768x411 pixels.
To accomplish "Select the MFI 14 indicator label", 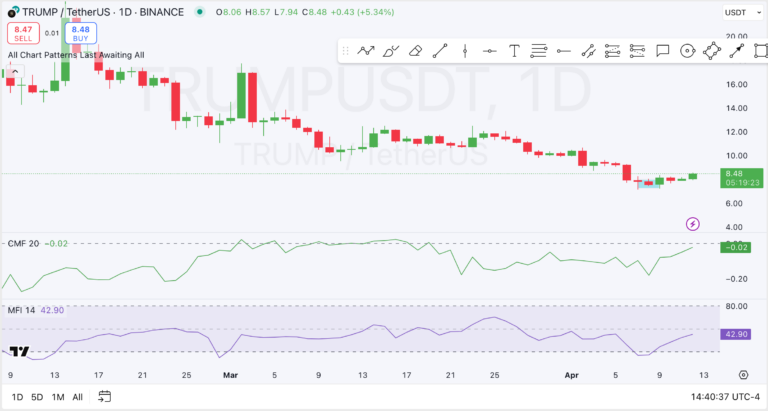I will pos(21,310).
